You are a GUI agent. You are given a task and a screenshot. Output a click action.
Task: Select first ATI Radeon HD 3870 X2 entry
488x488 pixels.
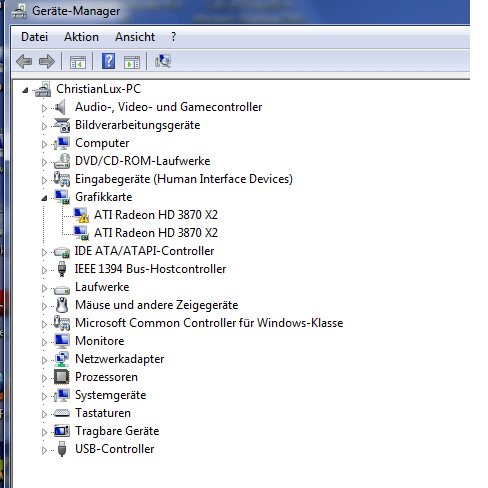pyautogui.click(x=156, y=215)
